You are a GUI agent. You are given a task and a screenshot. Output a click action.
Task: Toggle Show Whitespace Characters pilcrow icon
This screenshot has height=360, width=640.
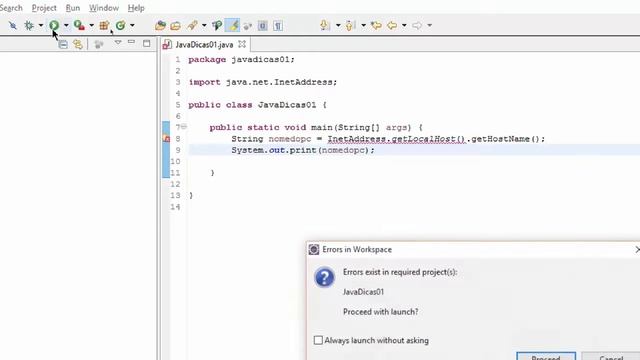click(278, 26)
